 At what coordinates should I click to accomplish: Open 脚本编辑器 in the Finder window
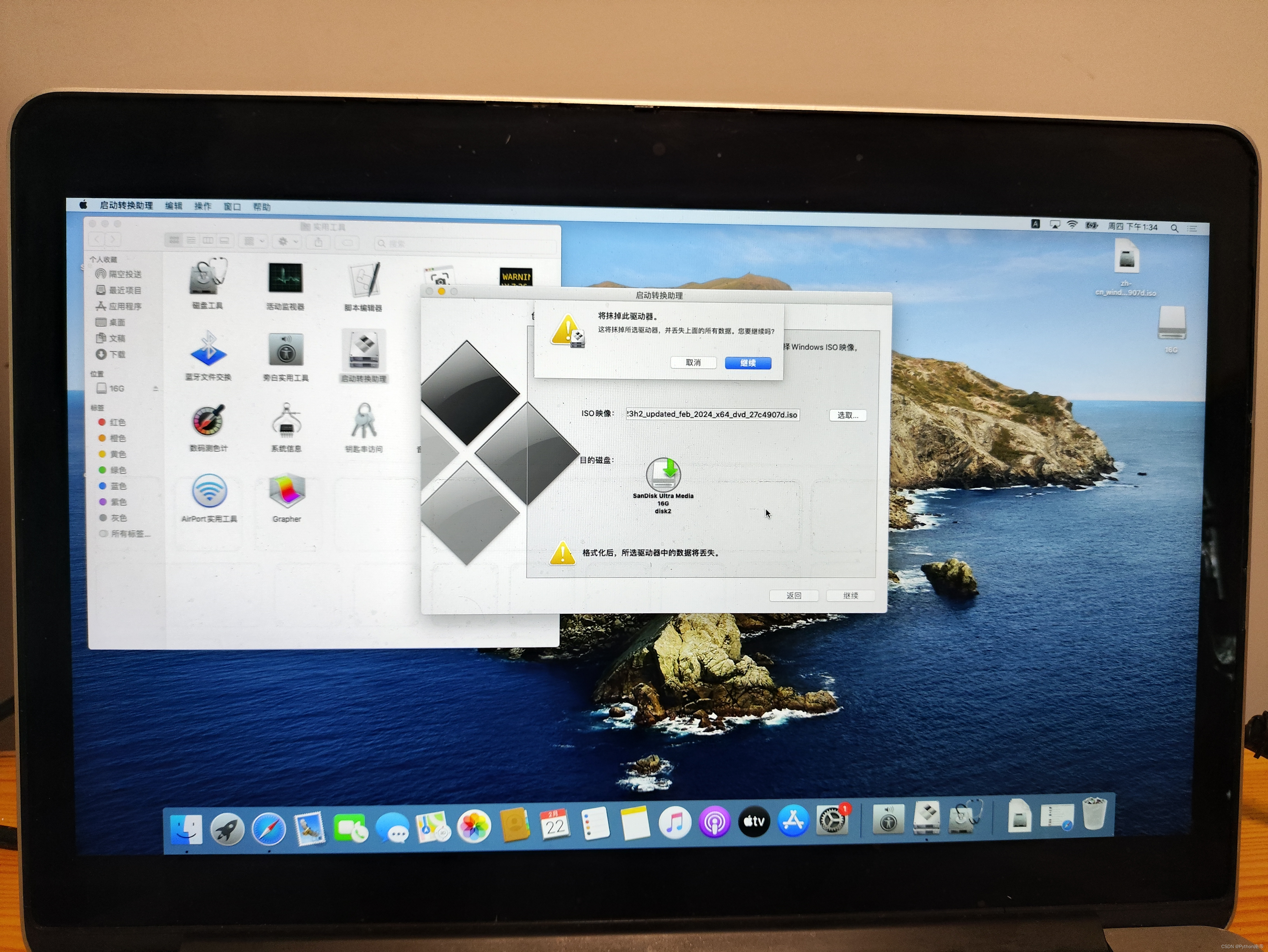coord(363,287)
